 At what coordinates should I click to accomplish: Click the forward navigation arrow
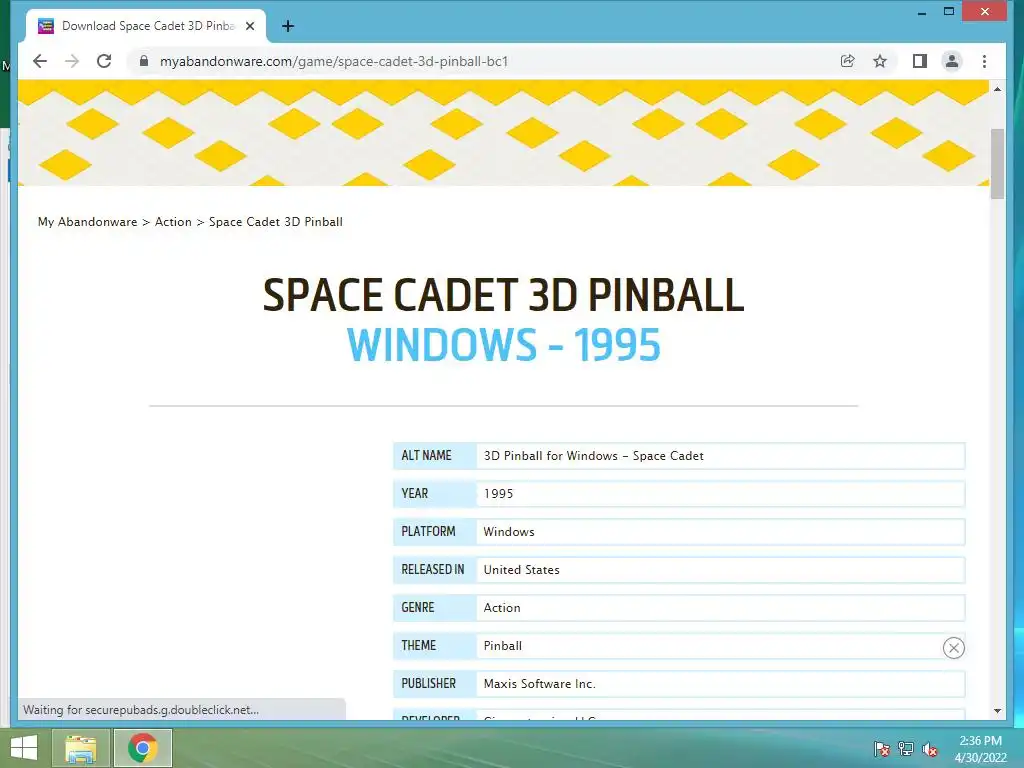[x=72, y=61]
